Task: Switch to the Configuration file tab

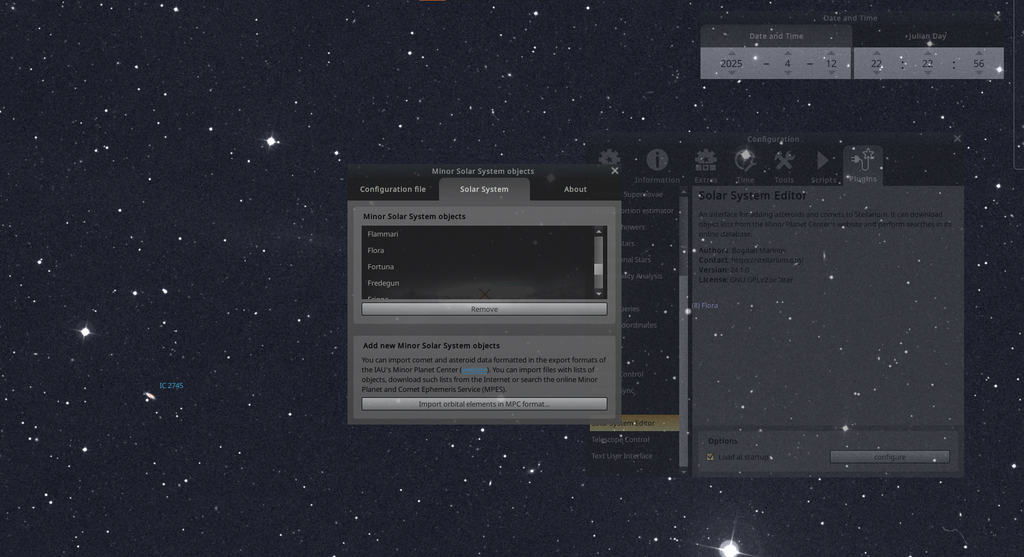Action: (392, 189)
